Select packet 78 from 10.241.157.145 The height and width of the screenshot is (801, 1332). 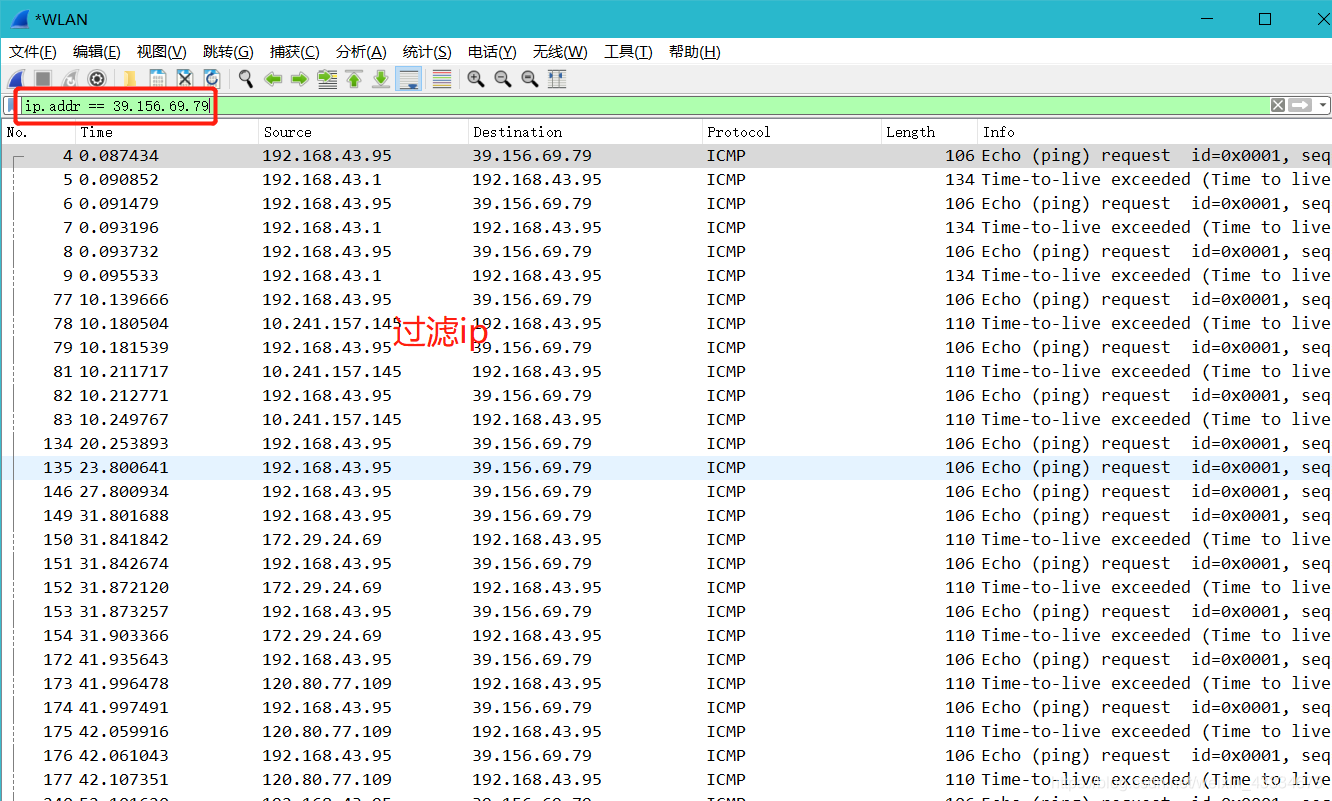[x=666, y=324]
